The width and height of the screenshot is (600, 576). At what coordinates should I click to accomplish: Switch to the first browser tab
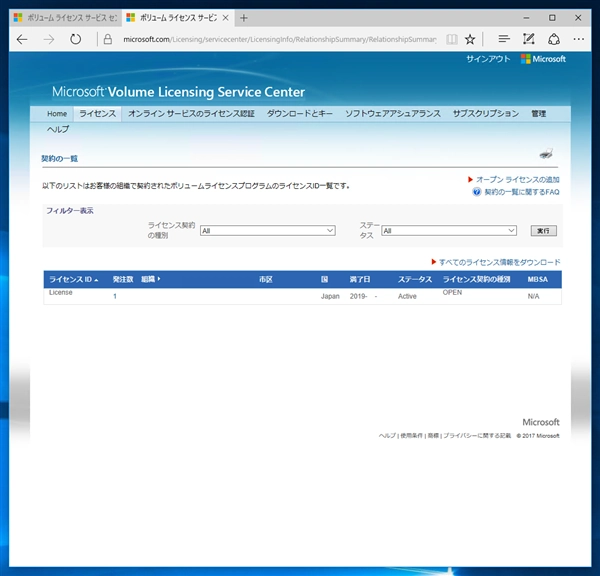click(65, 18)
